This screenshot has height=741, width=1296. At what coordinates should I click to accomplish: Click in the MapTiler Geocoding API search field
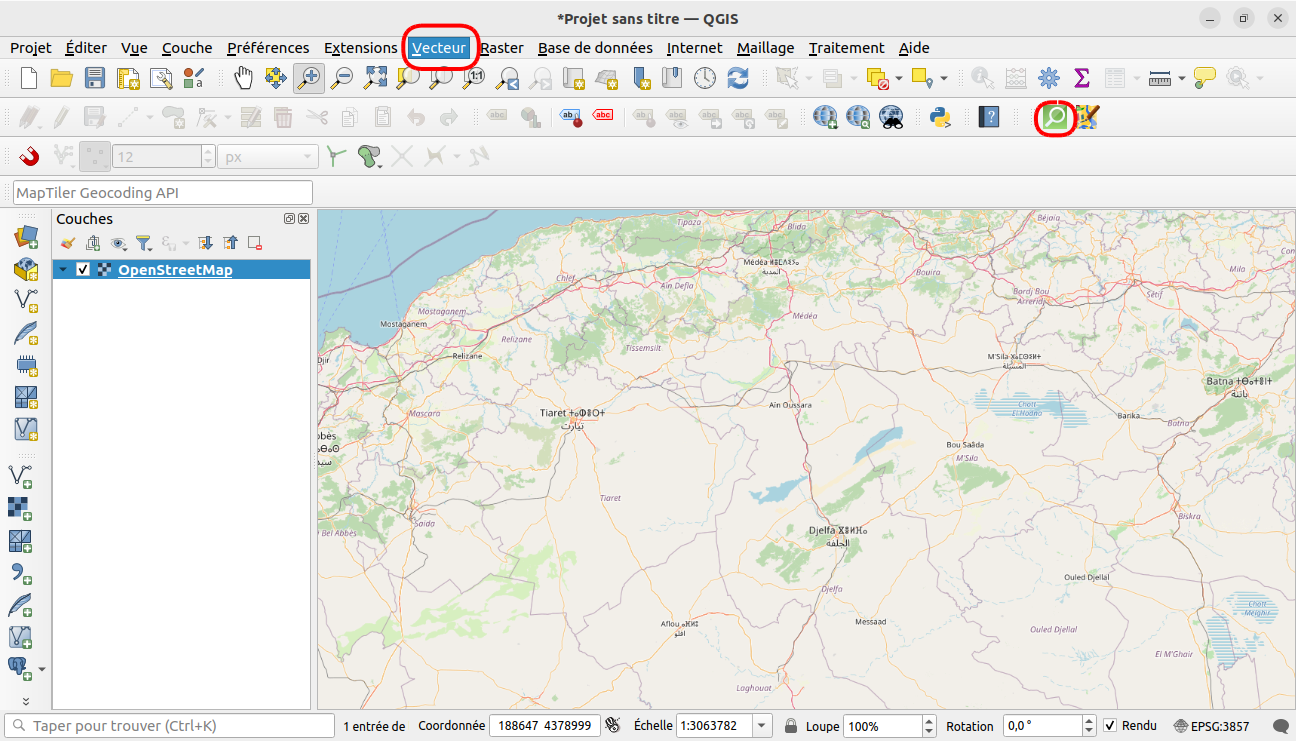pos(163,192)
